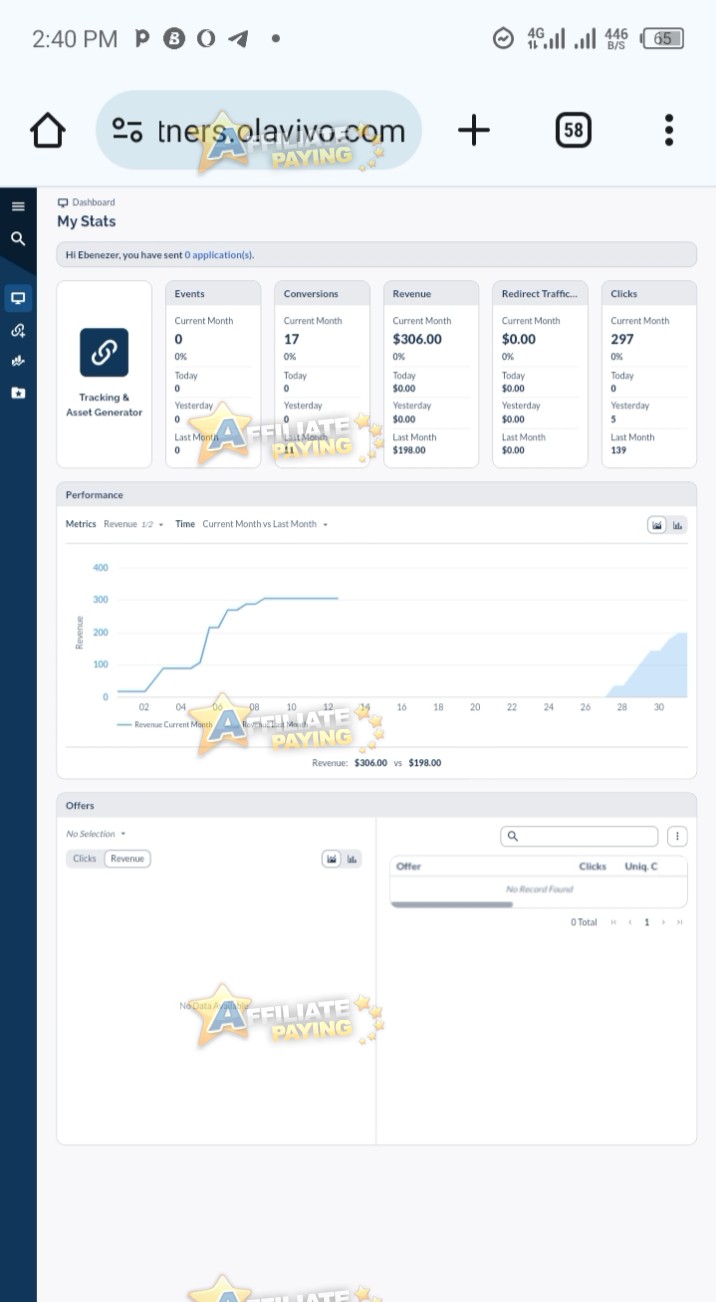The width and height of the screenshot is (716, 1302).
Task: Expand the Time Current Month vs Last Month dropdown
Action: pyautogui.click(x=265, y=524)
